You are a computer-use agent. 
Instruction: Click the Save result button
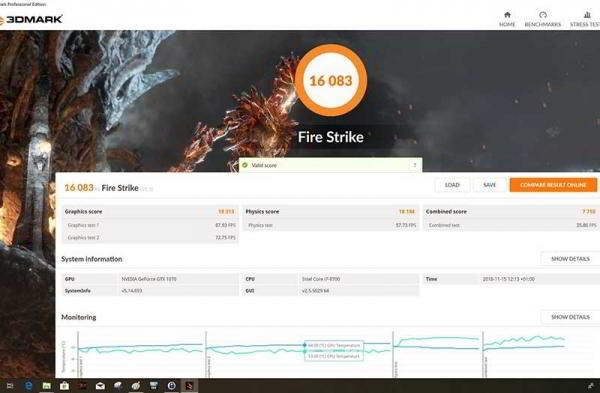coord(489,185)
